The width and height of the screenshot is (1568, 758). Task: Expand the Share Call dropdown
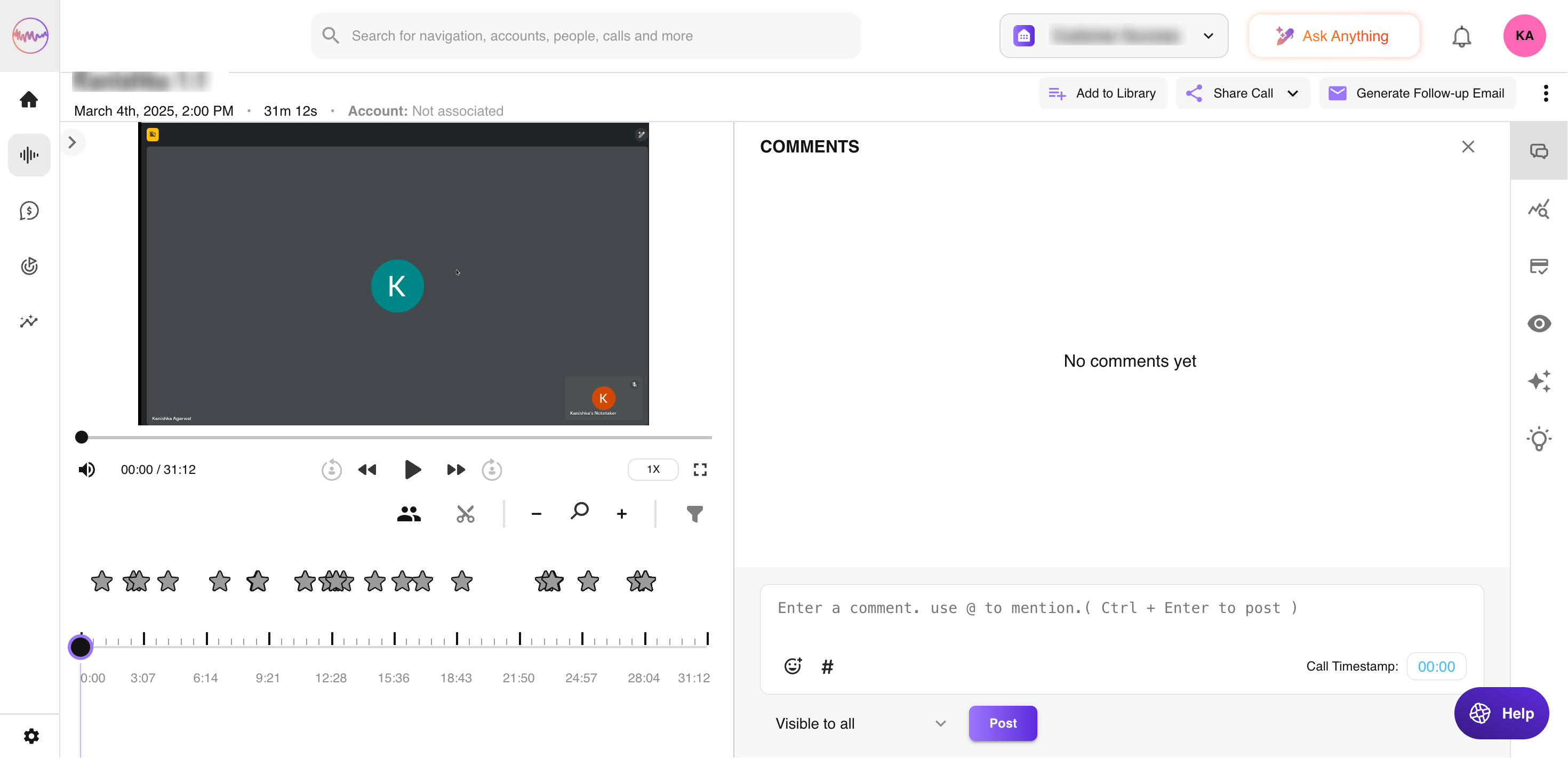[x=1293, y=94]
